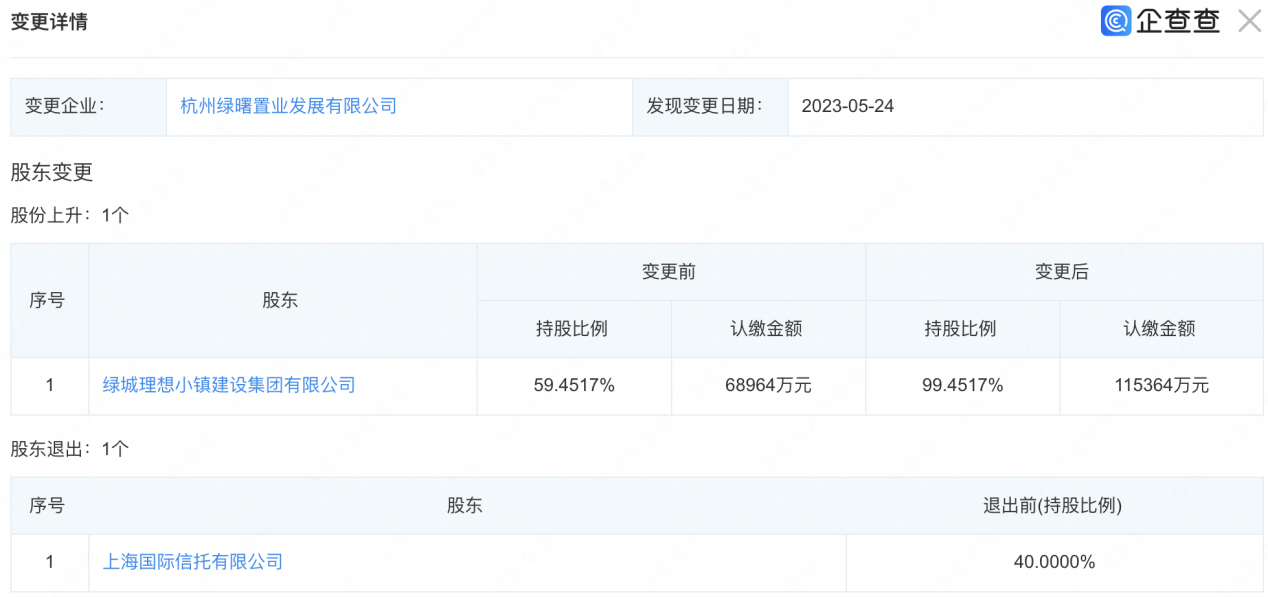1268x597 pixels.
Task: Click the 股东退出：1个 section label
Action: [70, 449]
